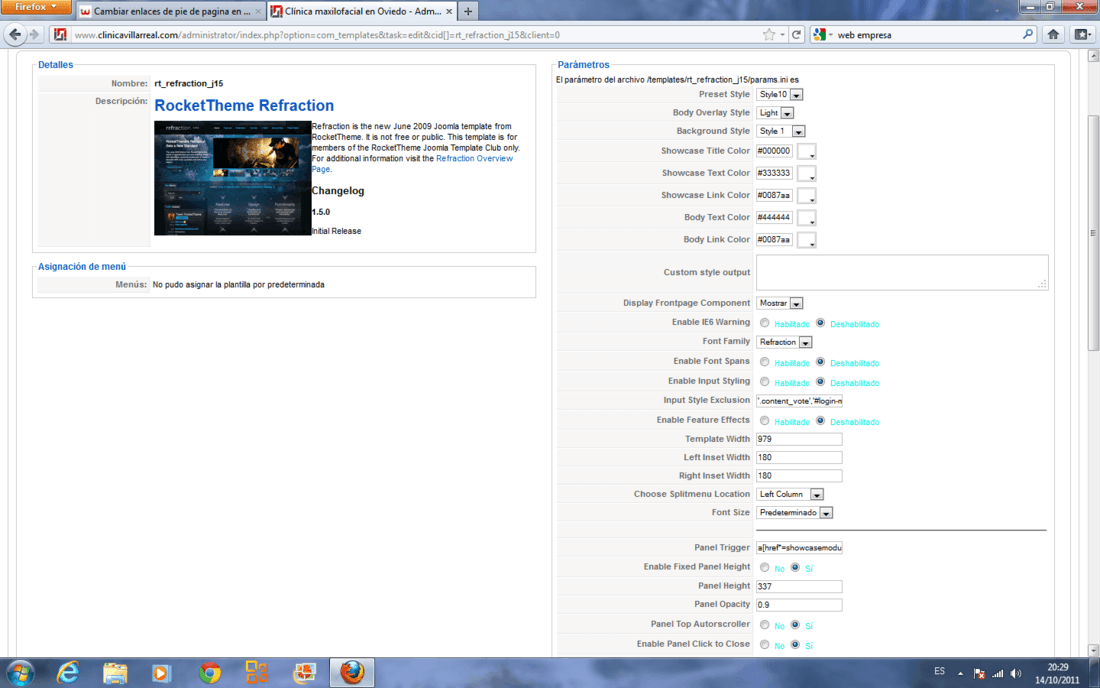1100x688 pixels.
Task: Click the browser Back arrow button
Action: 15,34
